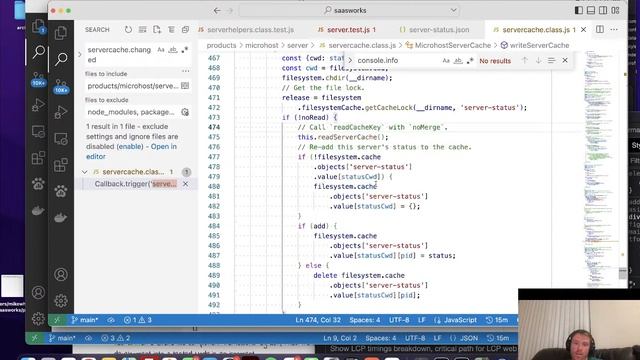The image size is (640, 360).
Task: Expand replace field in Search panel
Action: [x=80, y=54]
